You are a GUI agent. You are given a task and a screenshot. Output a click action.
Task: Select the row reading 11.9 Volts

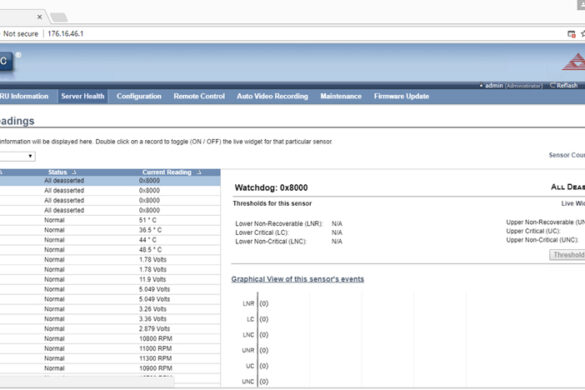pos(110,280)
